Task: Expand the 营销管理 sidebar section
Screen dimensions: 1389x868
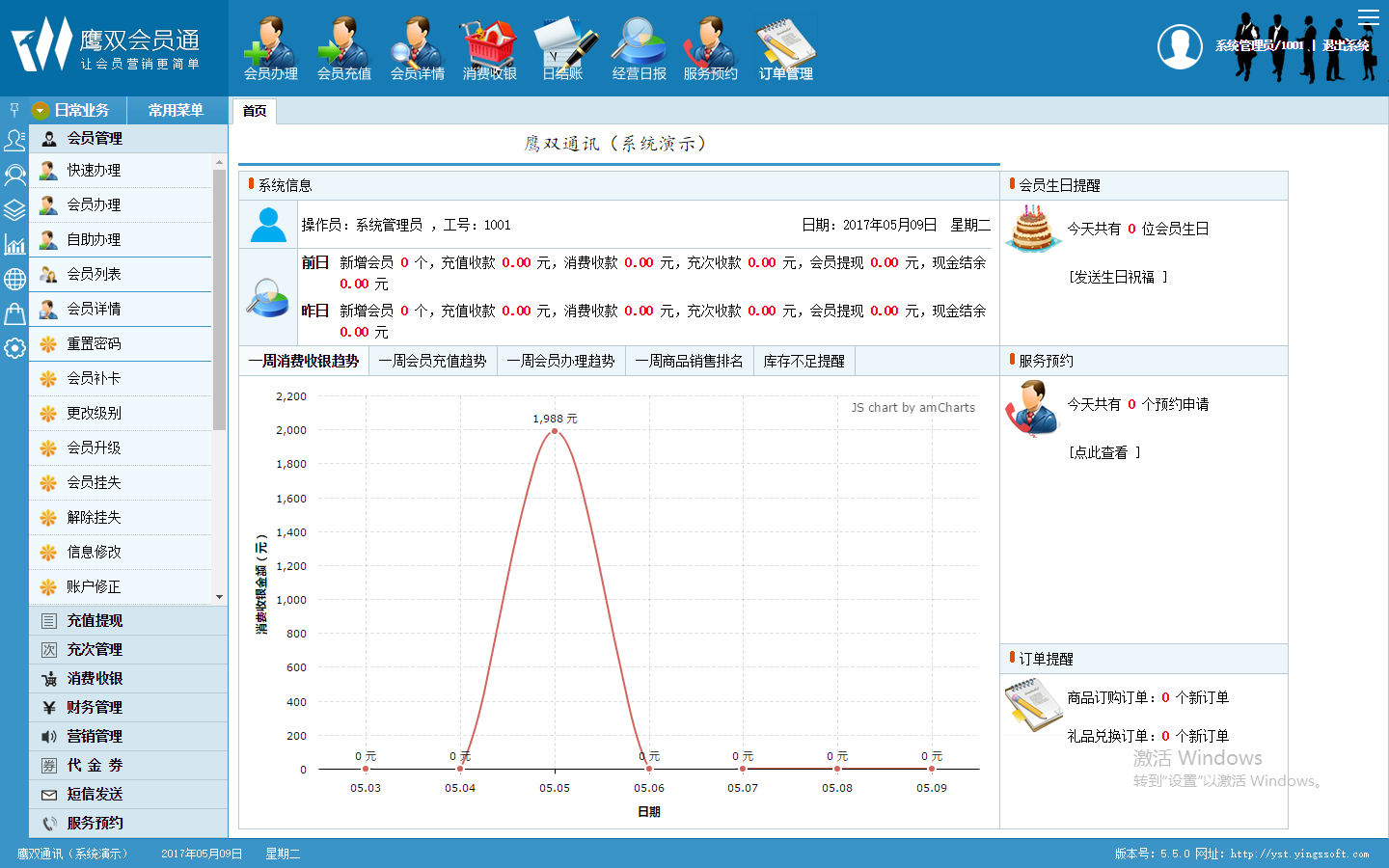Action: tap(95, 736)
